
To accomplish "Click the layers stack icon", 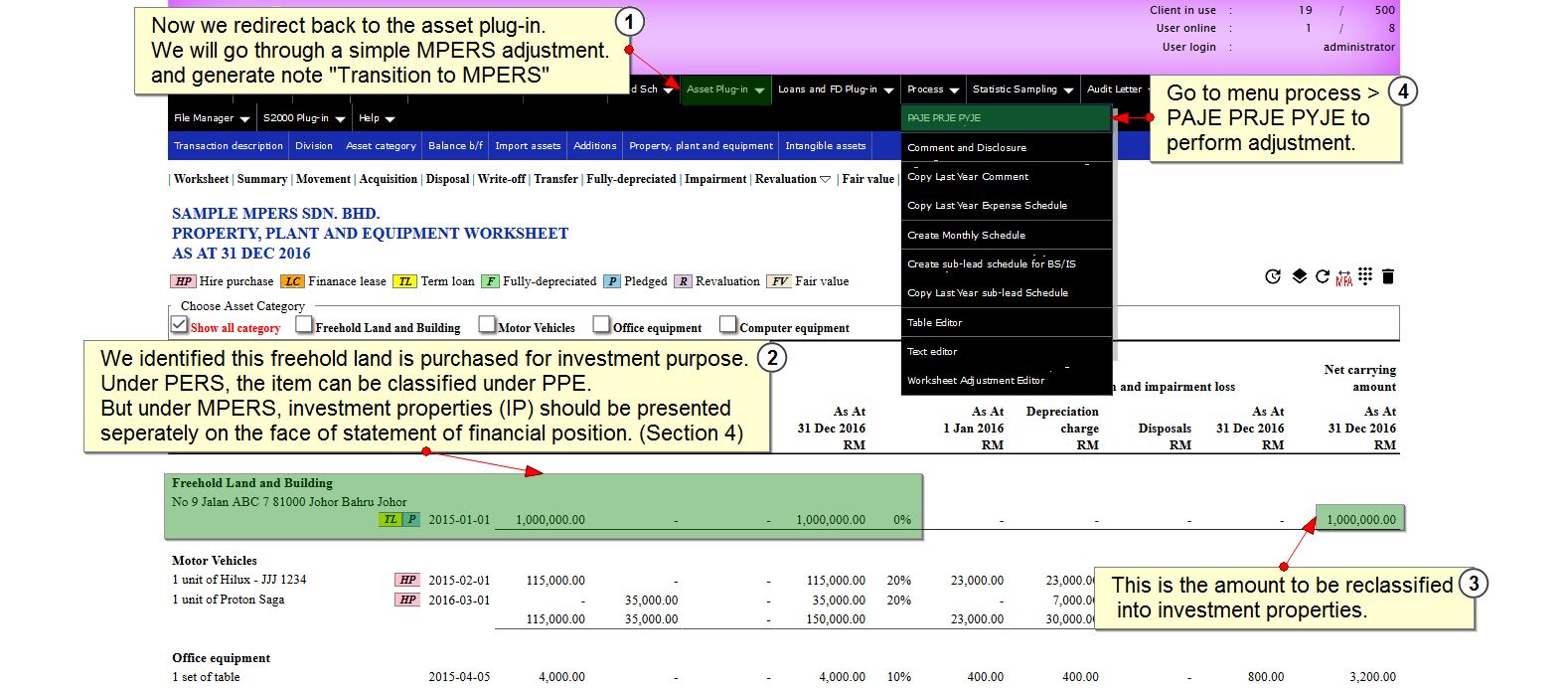I will pyautogui.click(x=1299, y=276).
